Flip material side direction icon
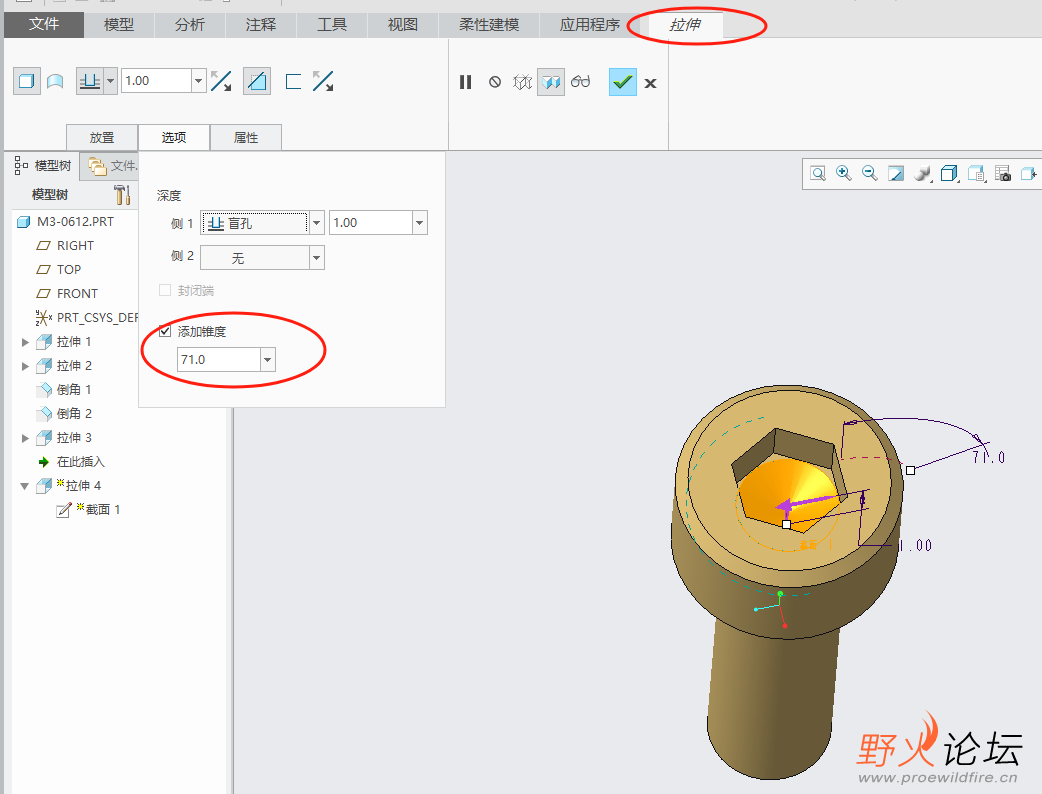 point(323,82)
